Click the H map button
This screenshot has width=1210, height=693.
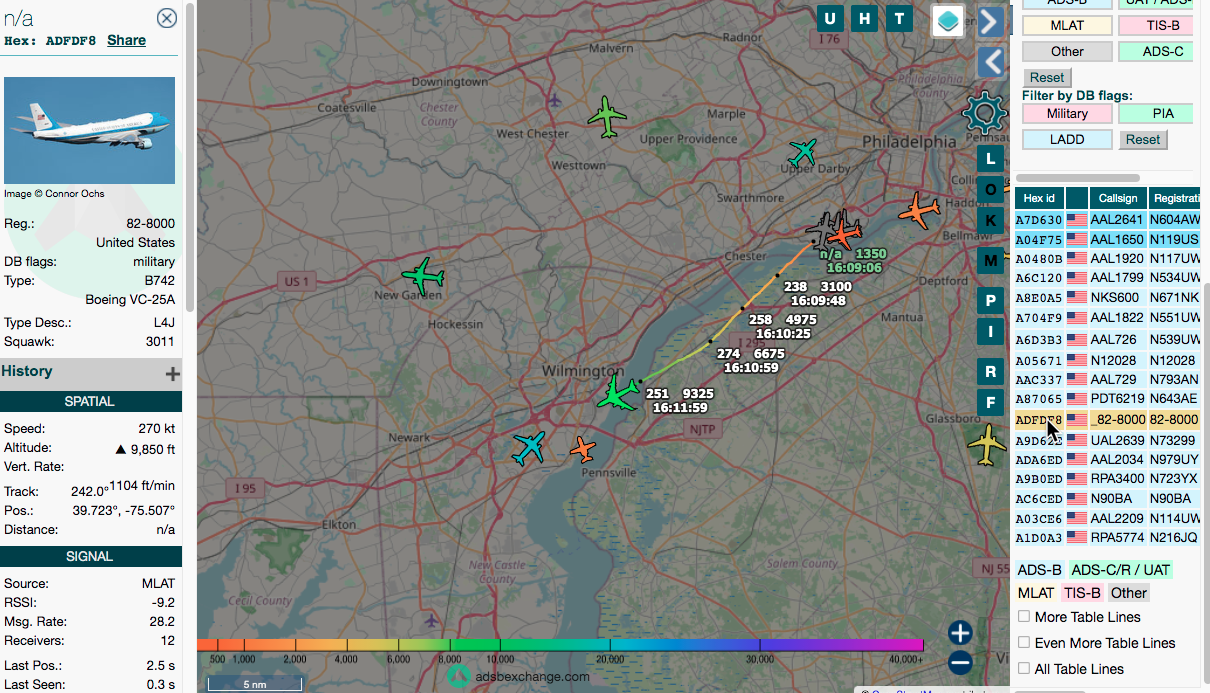point(865,18)
